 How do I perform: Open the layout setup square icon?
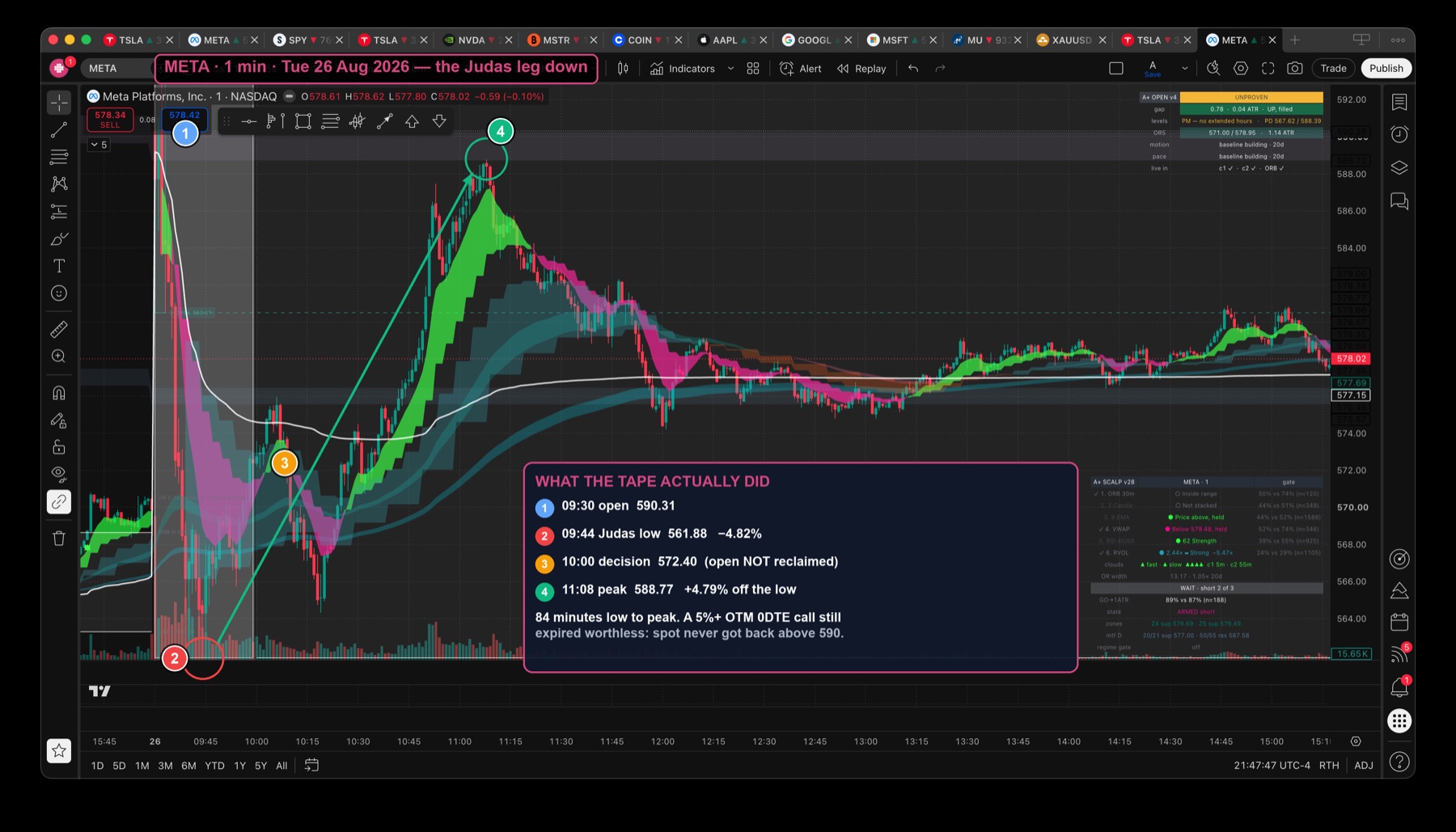click(x=1116, y=69)
